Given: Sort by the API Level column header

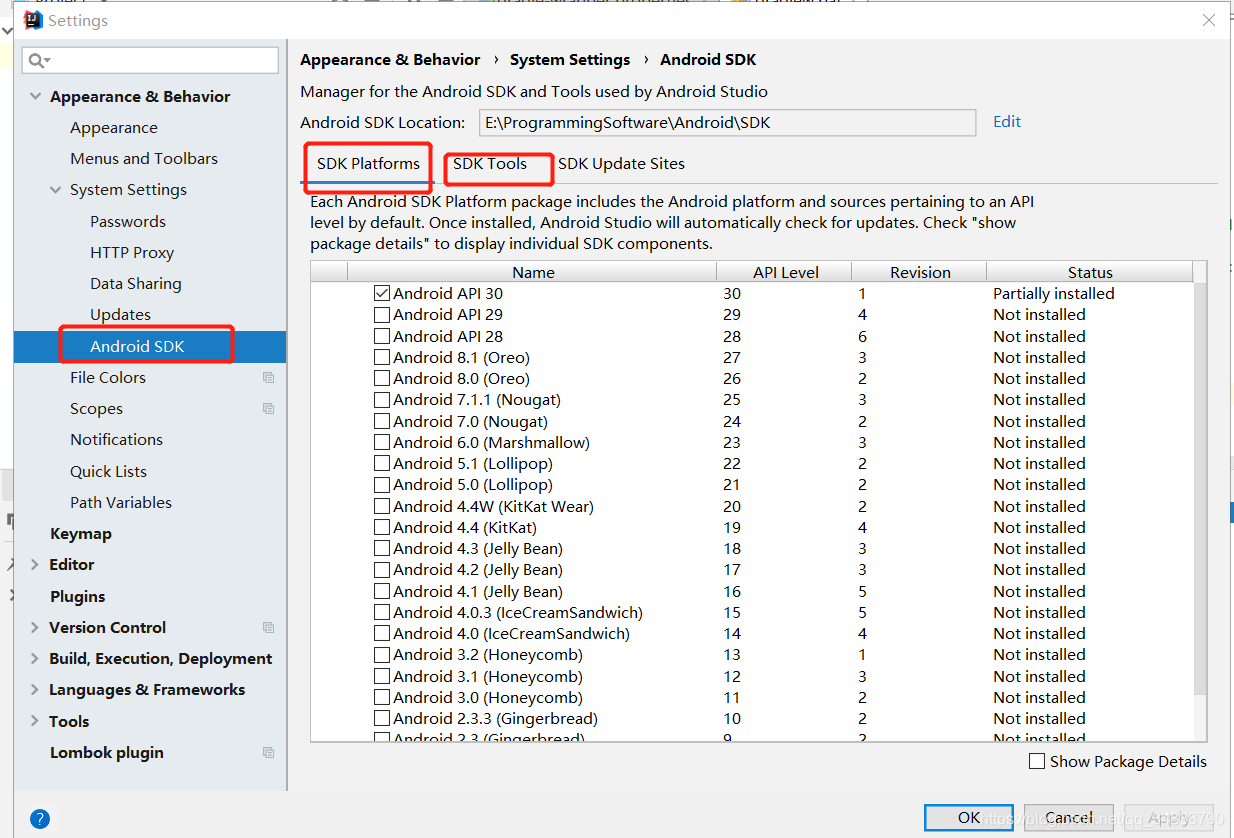Looking at the screenshot, I should click(786, 272).
